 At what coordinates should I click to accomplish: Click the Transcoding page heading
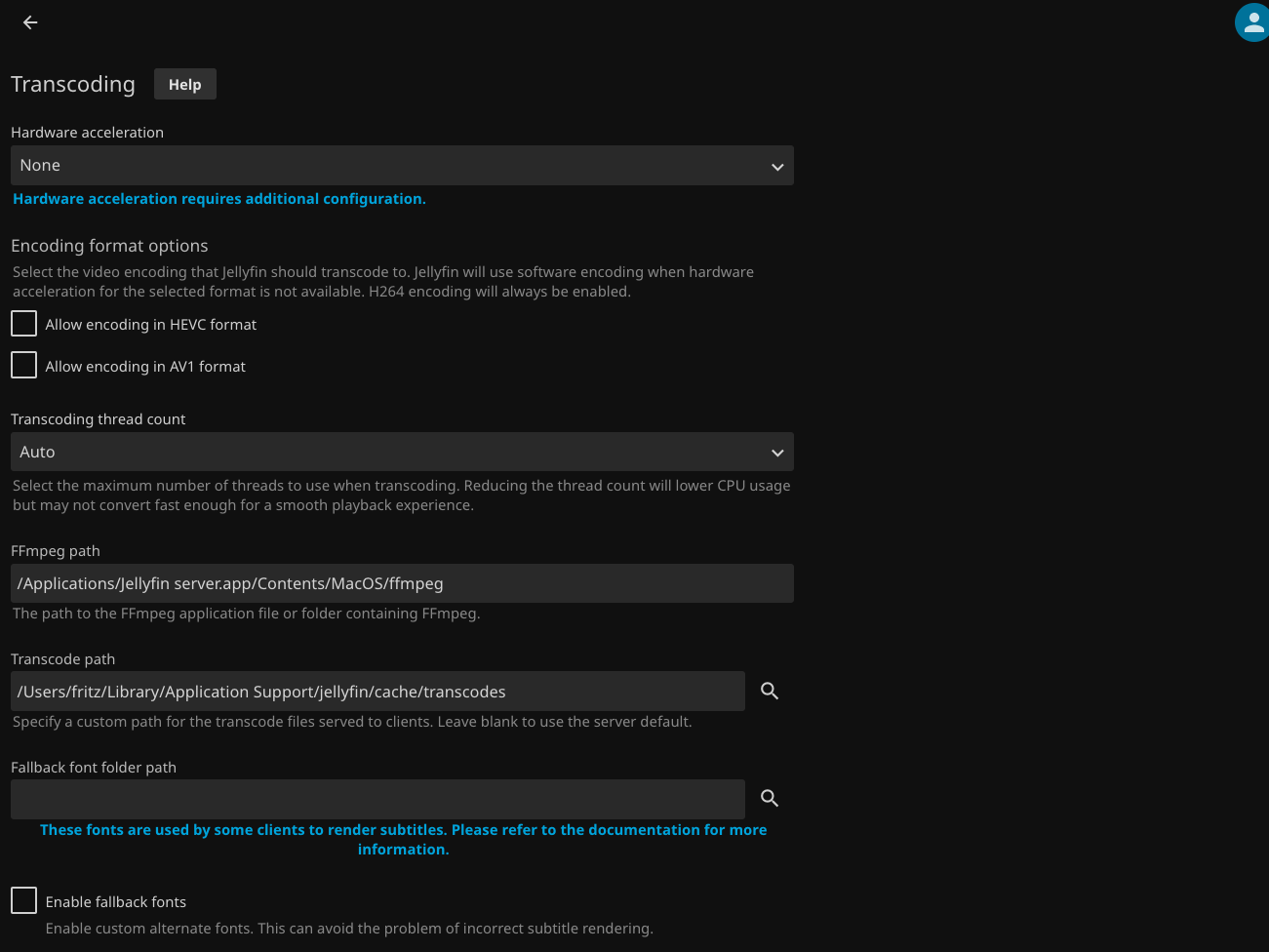(x=73, y=85)
